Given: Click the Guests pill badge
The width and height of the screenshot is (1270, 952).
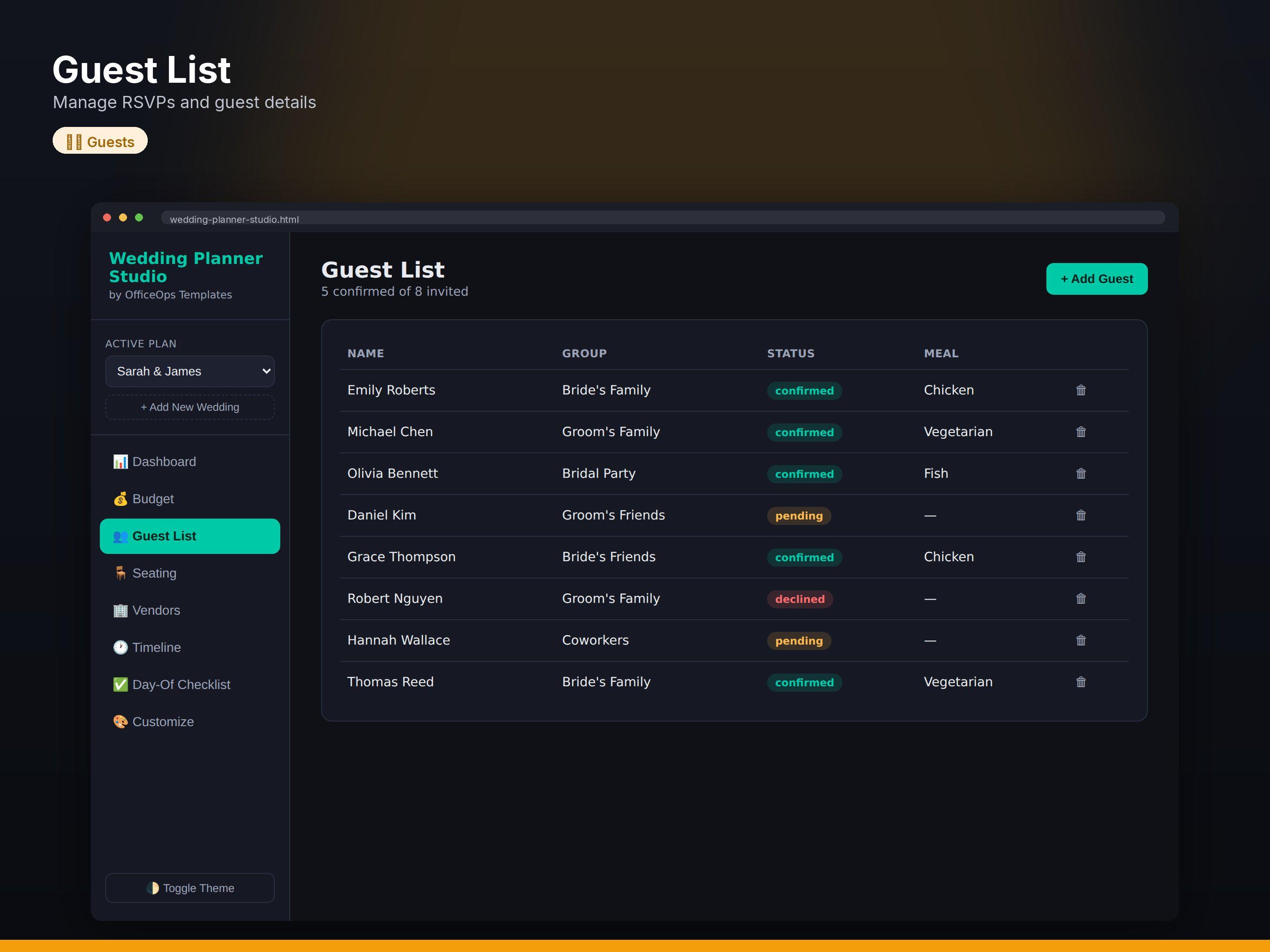Looking at the screenshot, I should [x=100, y=141].
